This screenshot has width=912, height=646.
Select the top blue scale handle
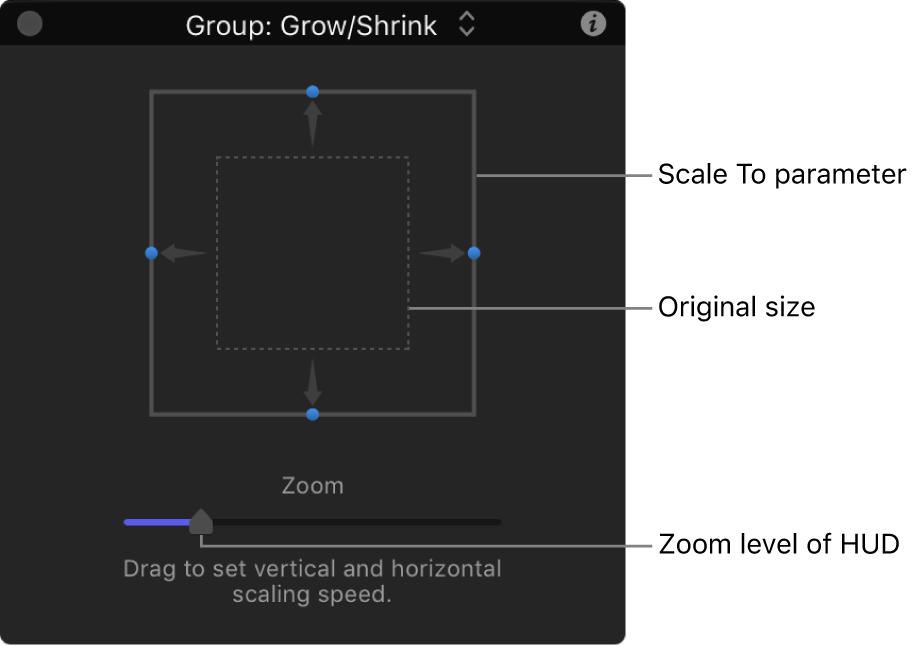coord(312,91)
